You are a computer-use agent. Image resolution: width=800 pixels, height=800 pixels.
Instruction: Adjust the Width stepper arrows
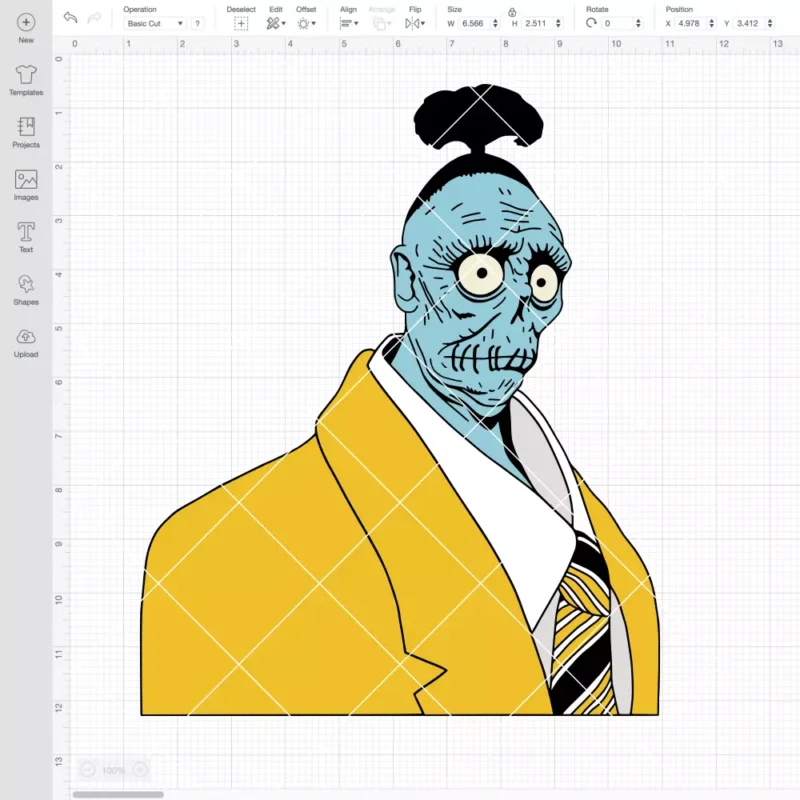point(495,23)
